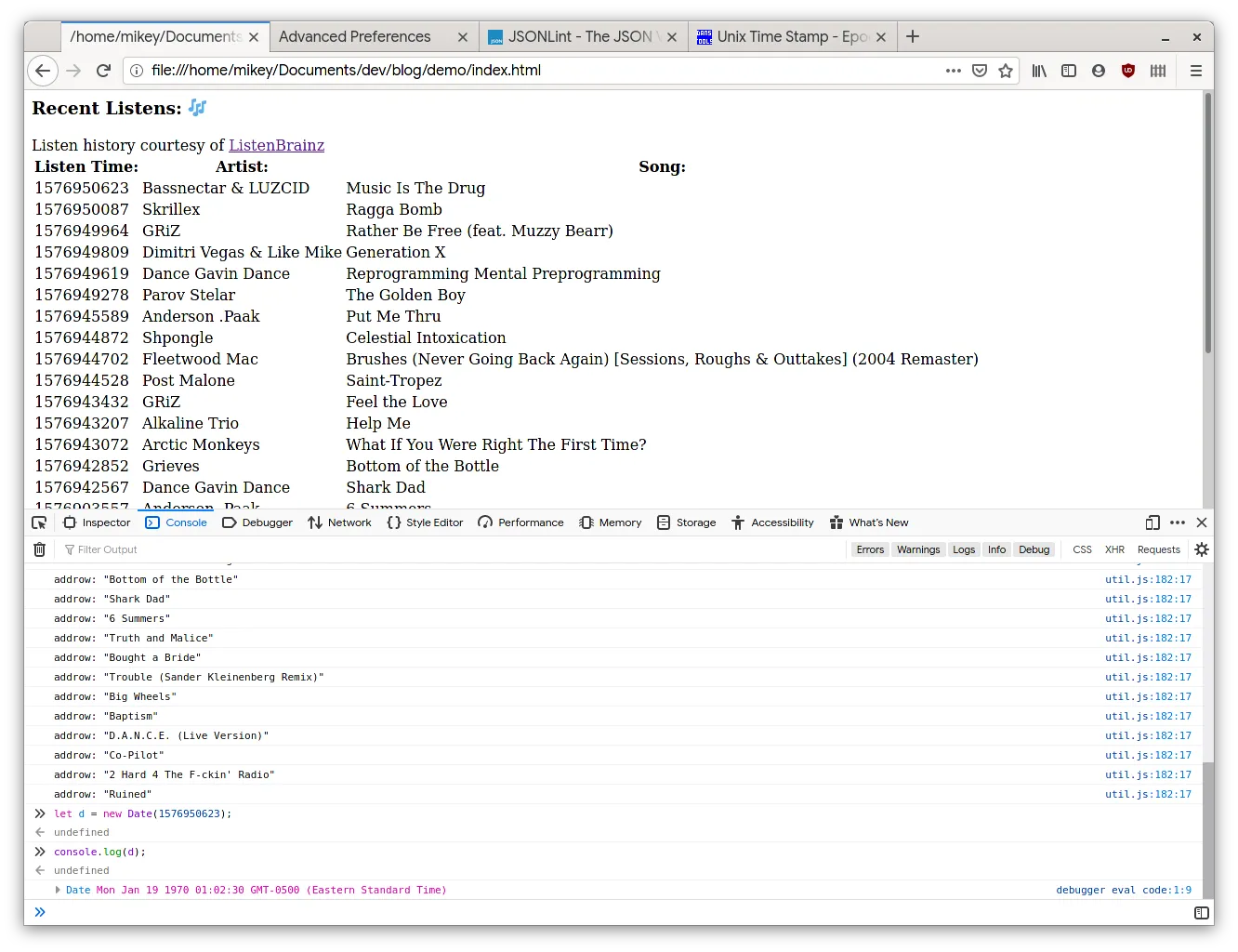Toggle the split console sidebar icon
The image size is (1238, 952).
(1202, 913)
